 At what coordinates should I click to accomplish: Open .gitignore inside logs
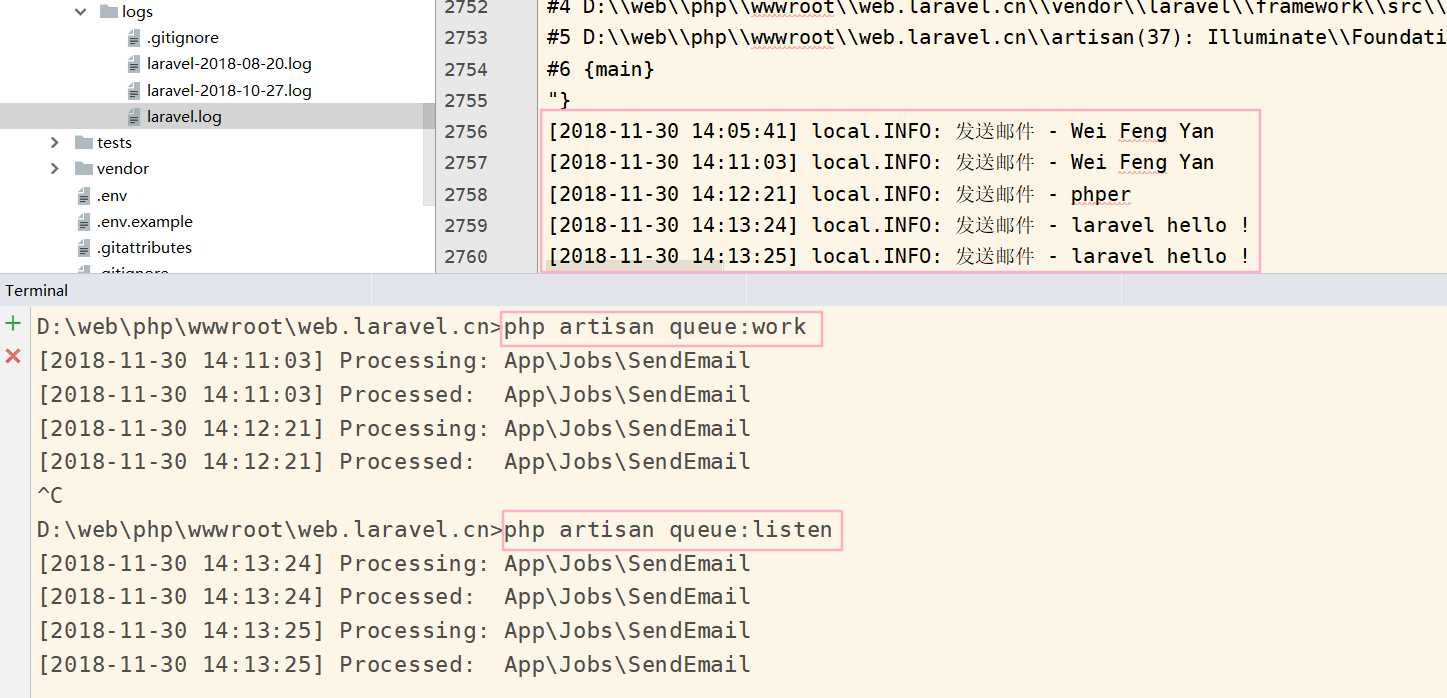click(182, 38)
